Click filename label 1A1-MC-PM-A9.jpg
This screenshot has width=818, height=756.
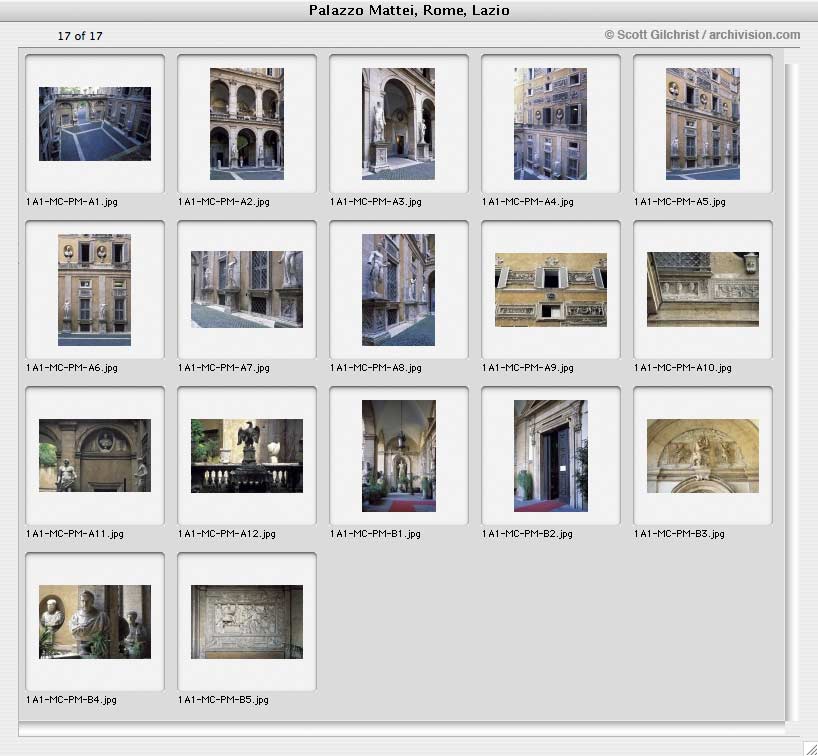(527, 368)
